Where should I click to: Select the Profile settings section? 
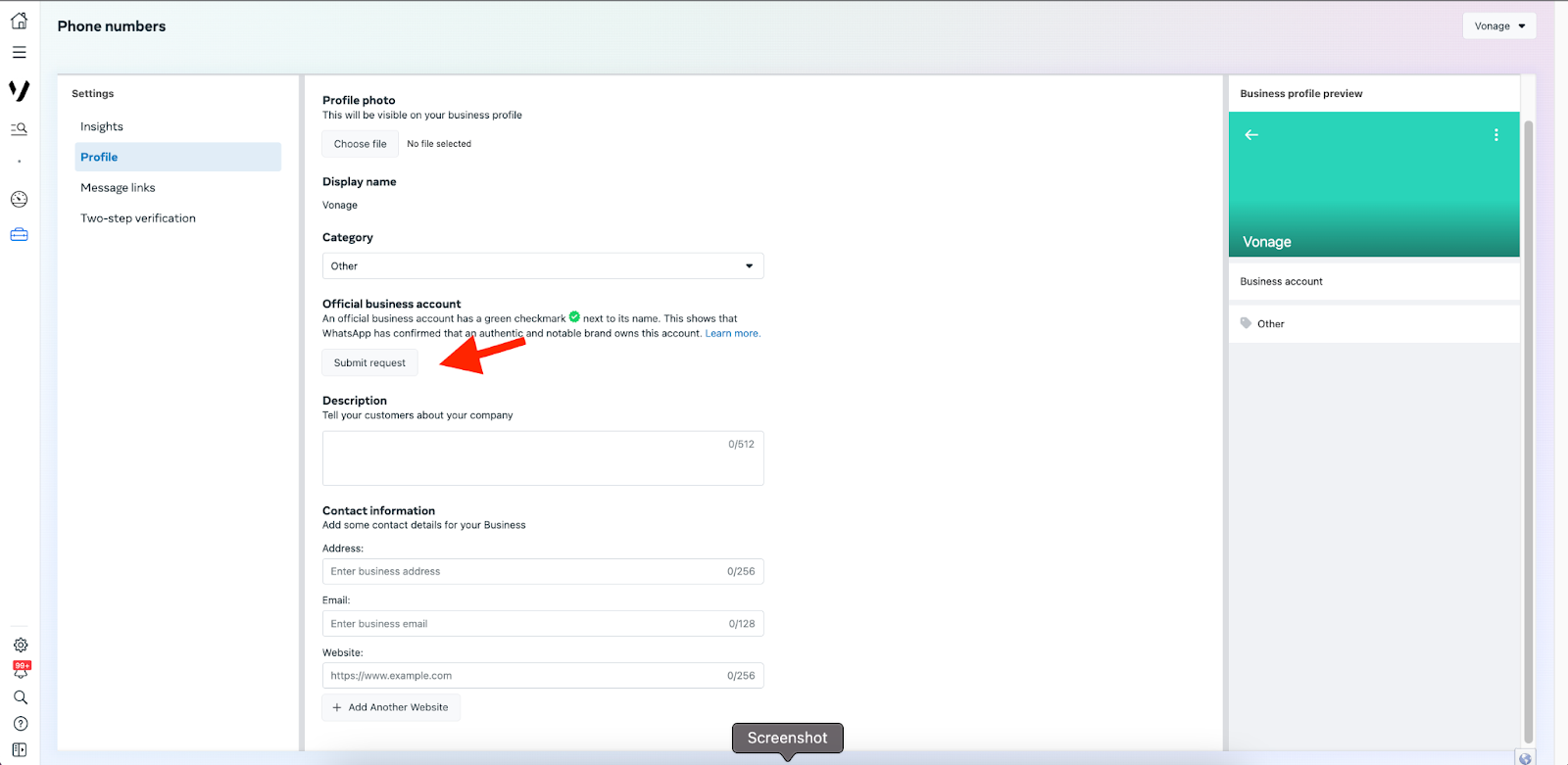(x=178, y=157)
